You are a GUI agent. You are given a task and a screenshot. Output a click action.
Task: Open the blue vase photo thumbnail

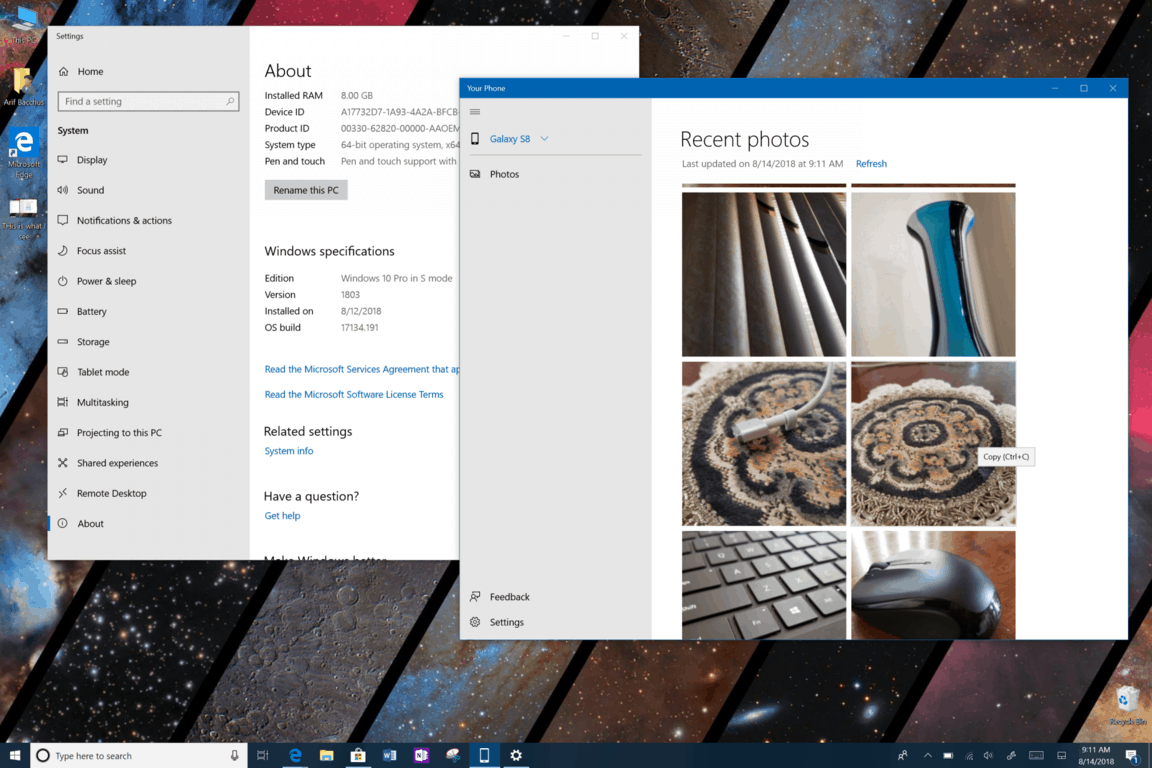tap(933, 274)
